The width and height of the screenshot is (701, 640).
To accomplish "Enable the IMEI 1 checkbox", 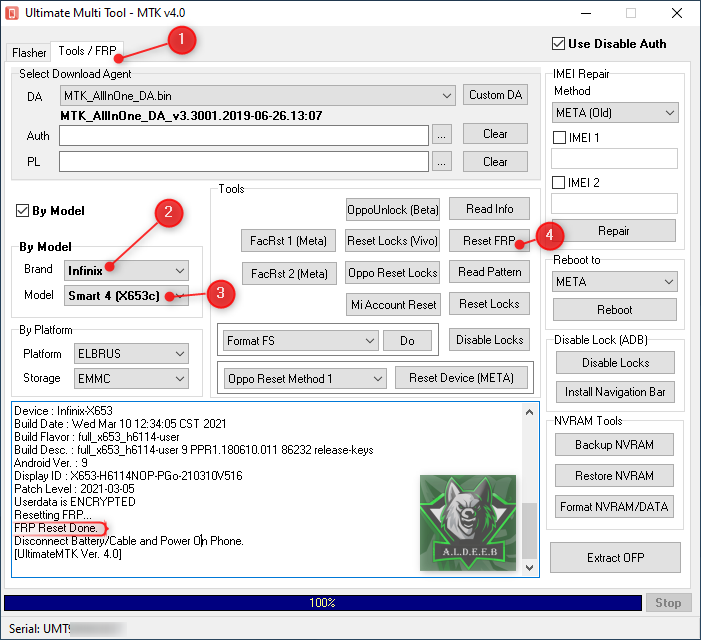I will pyautogui.click(x=559, y=138).
